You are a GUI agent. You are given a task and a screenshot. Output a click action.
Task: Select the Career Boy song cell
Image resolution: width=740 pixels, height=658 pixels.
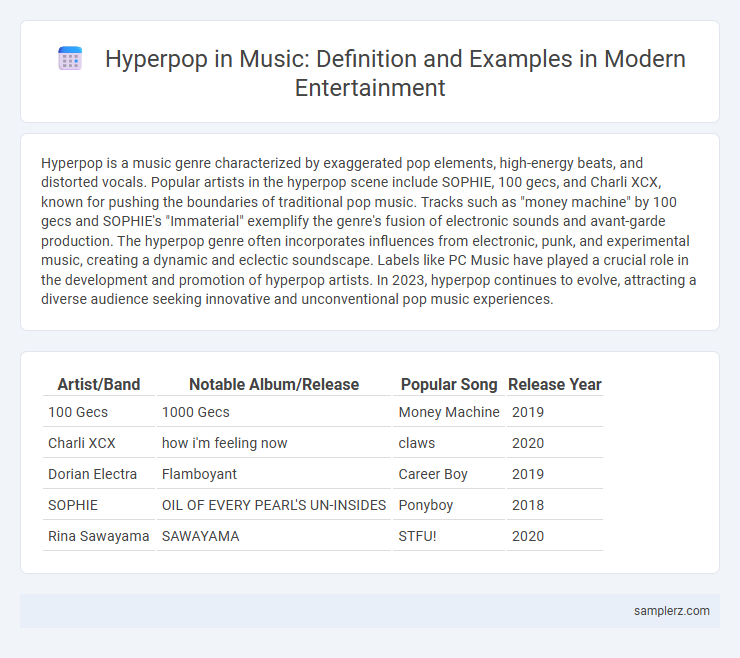click(x=449, y=474)
